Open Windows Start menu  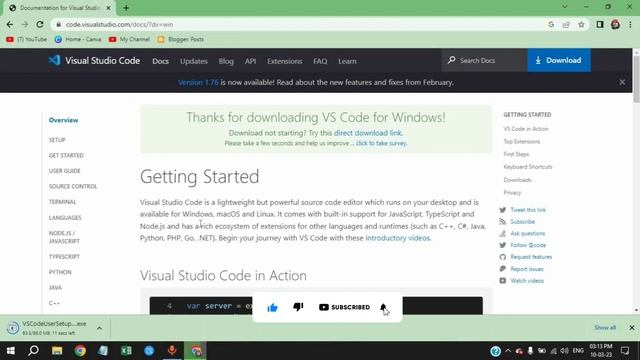(11, 351)
